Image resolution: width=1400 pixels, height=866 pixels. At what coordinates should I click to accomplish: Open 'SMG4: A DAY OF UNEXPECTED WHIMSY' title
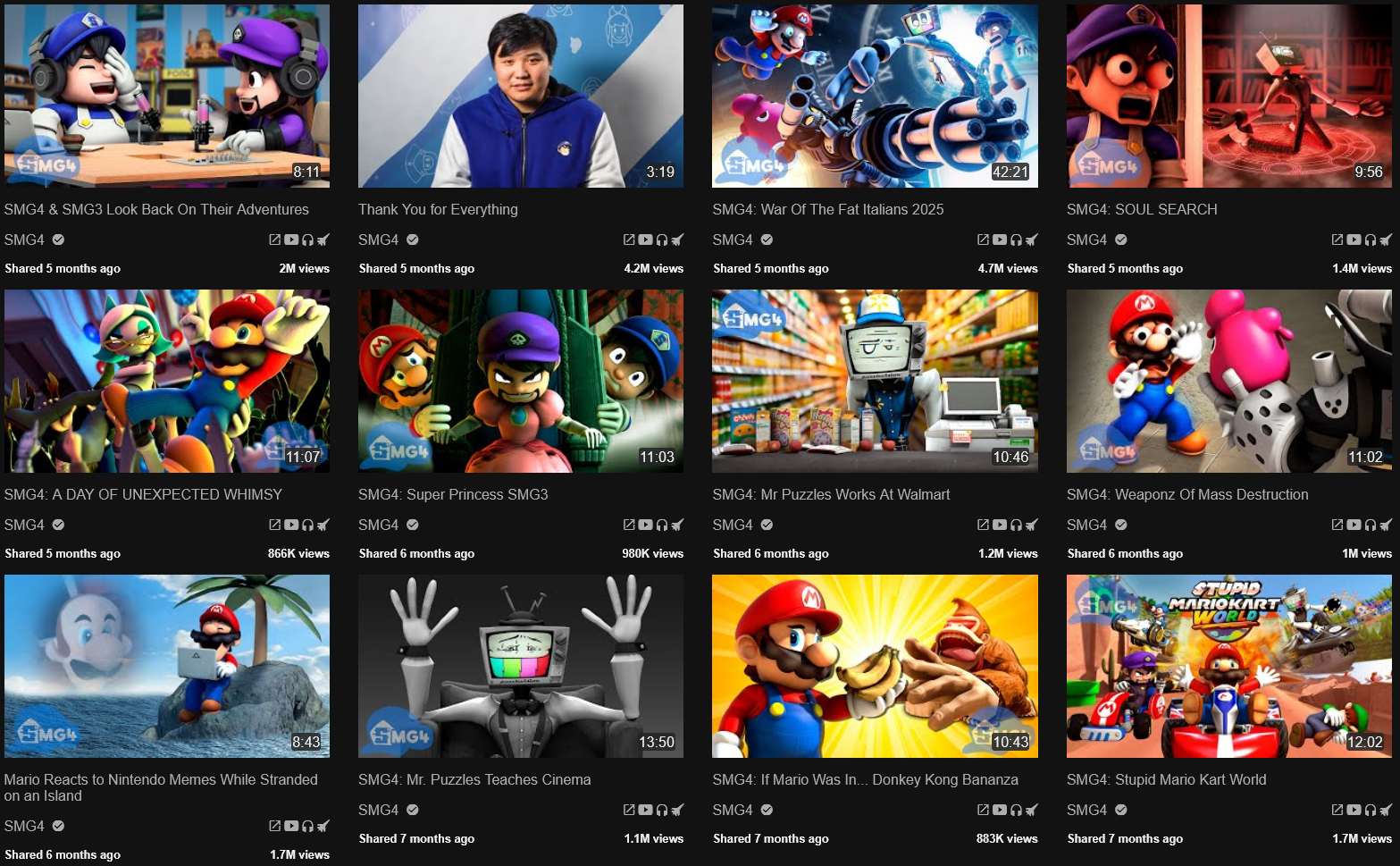(143, 494)
